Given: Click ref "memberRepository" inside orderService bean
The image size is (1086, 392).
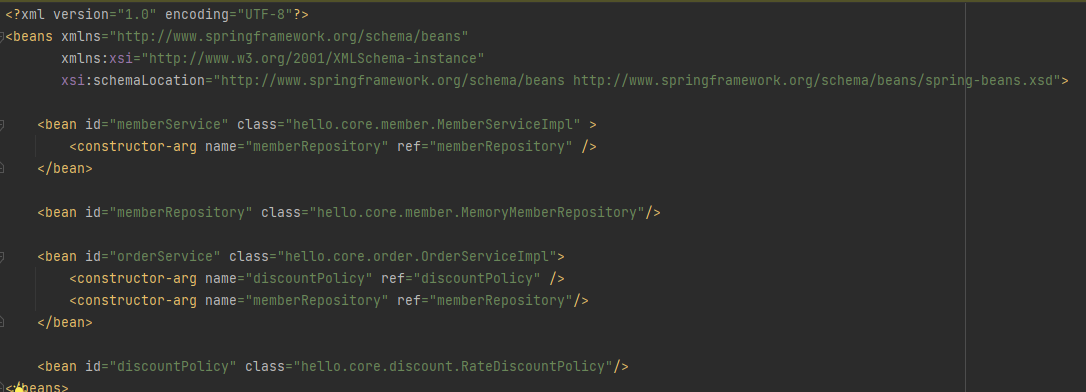Looking at the screenshot, I should tap(501, 301).
